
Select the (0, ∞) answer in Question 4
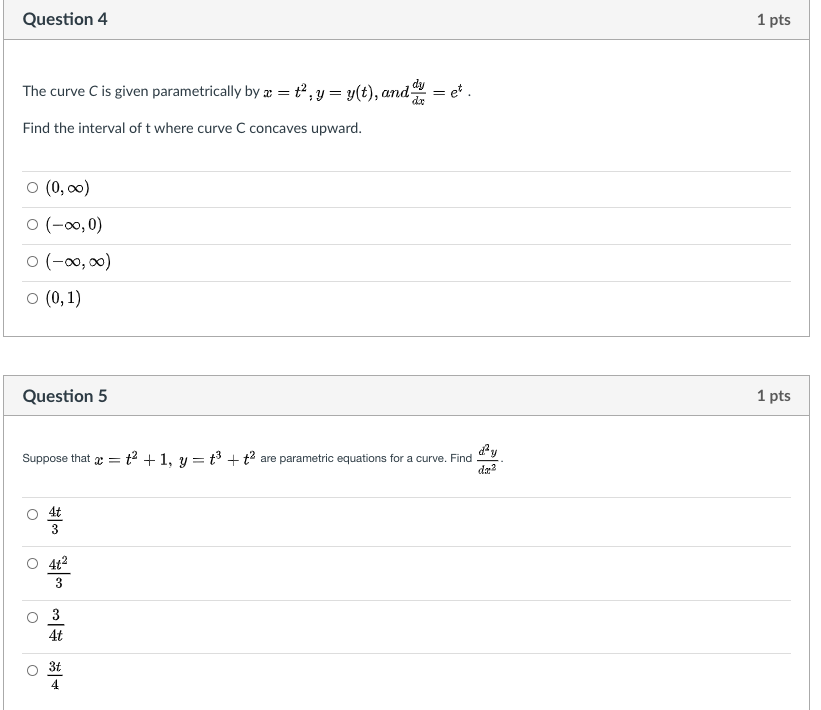(x=31, y=187)
